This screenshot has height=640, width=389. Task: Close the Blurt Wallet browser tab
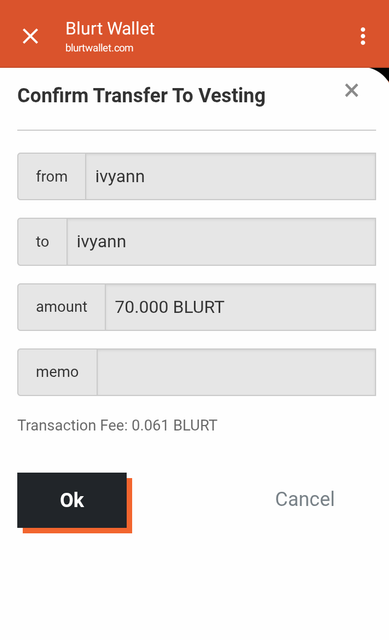[30, 36]
